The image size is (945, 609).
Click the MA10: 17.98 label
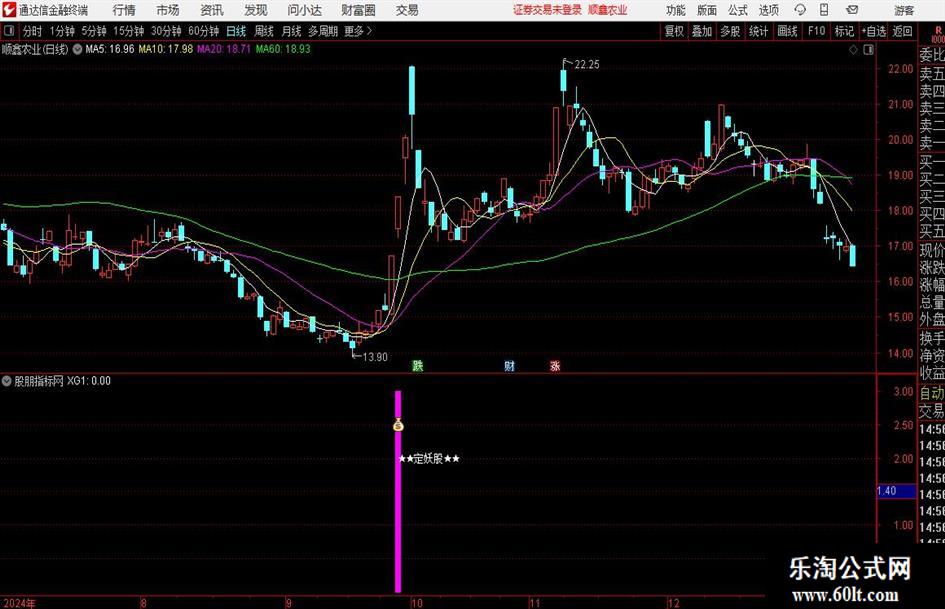pyautogui.click(x=166, y=49)
